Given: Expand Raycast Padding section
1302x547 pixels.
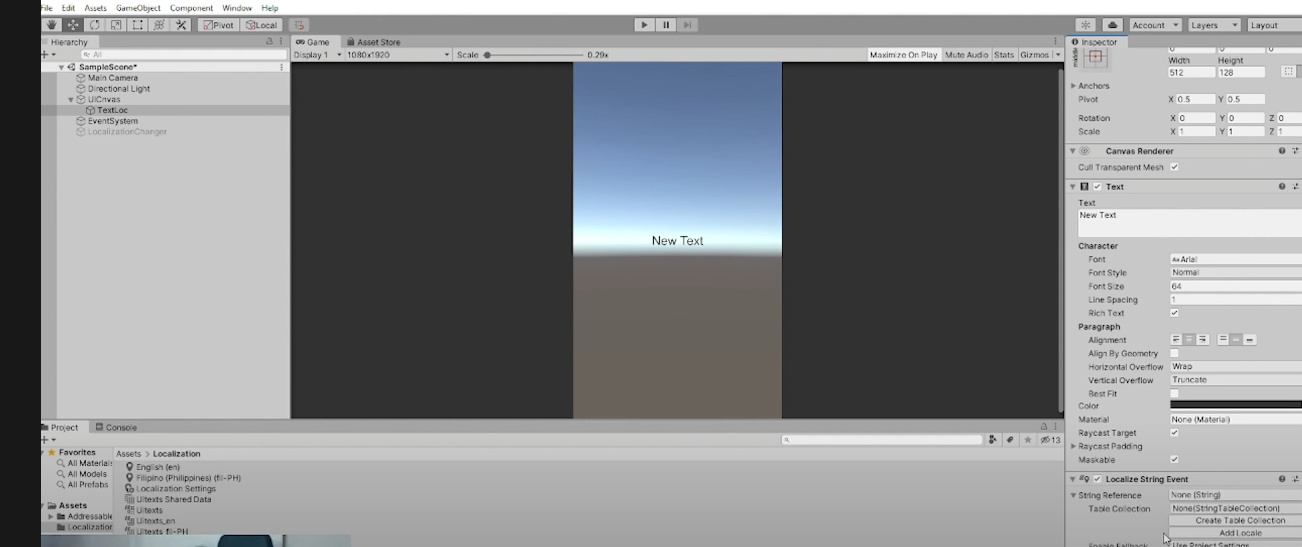Looking at the screenshot, I should 1074,447.
